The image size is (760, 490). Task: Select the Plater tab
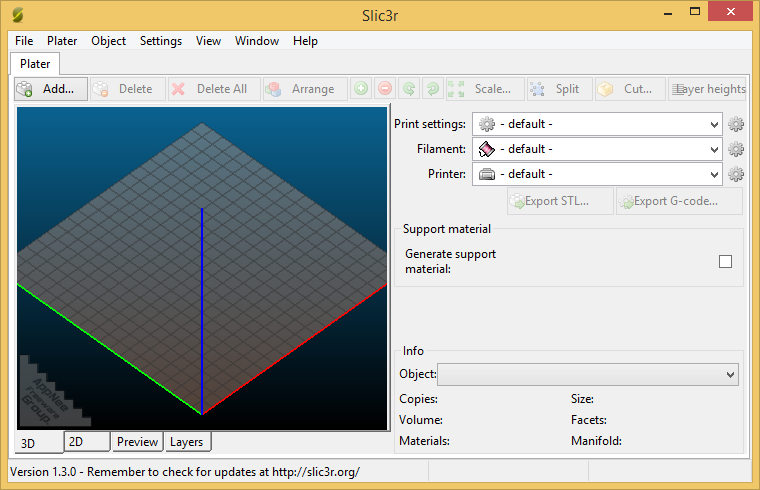point(35,64)
